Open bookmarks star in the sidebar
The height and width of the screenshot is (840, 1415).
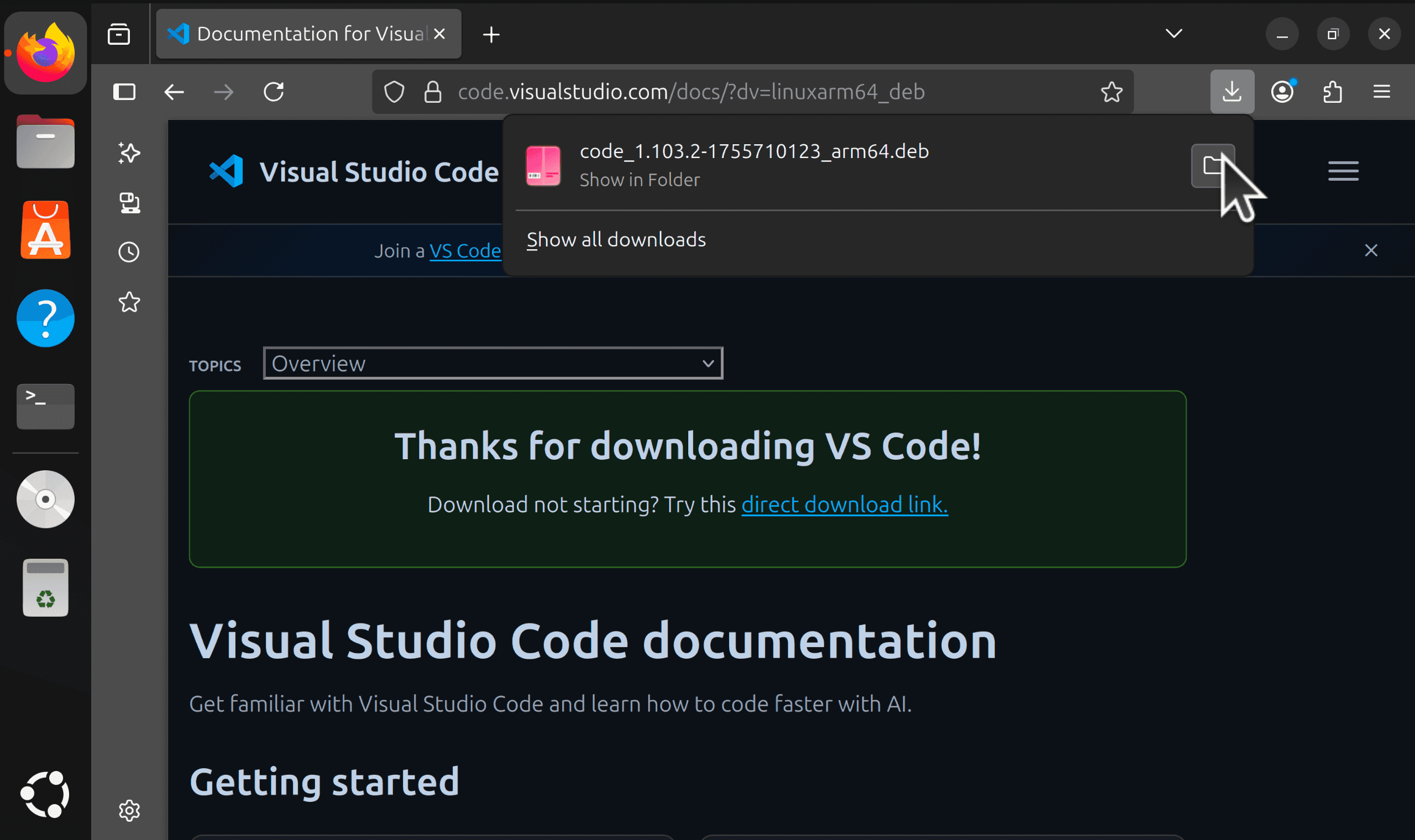[129, 302]
